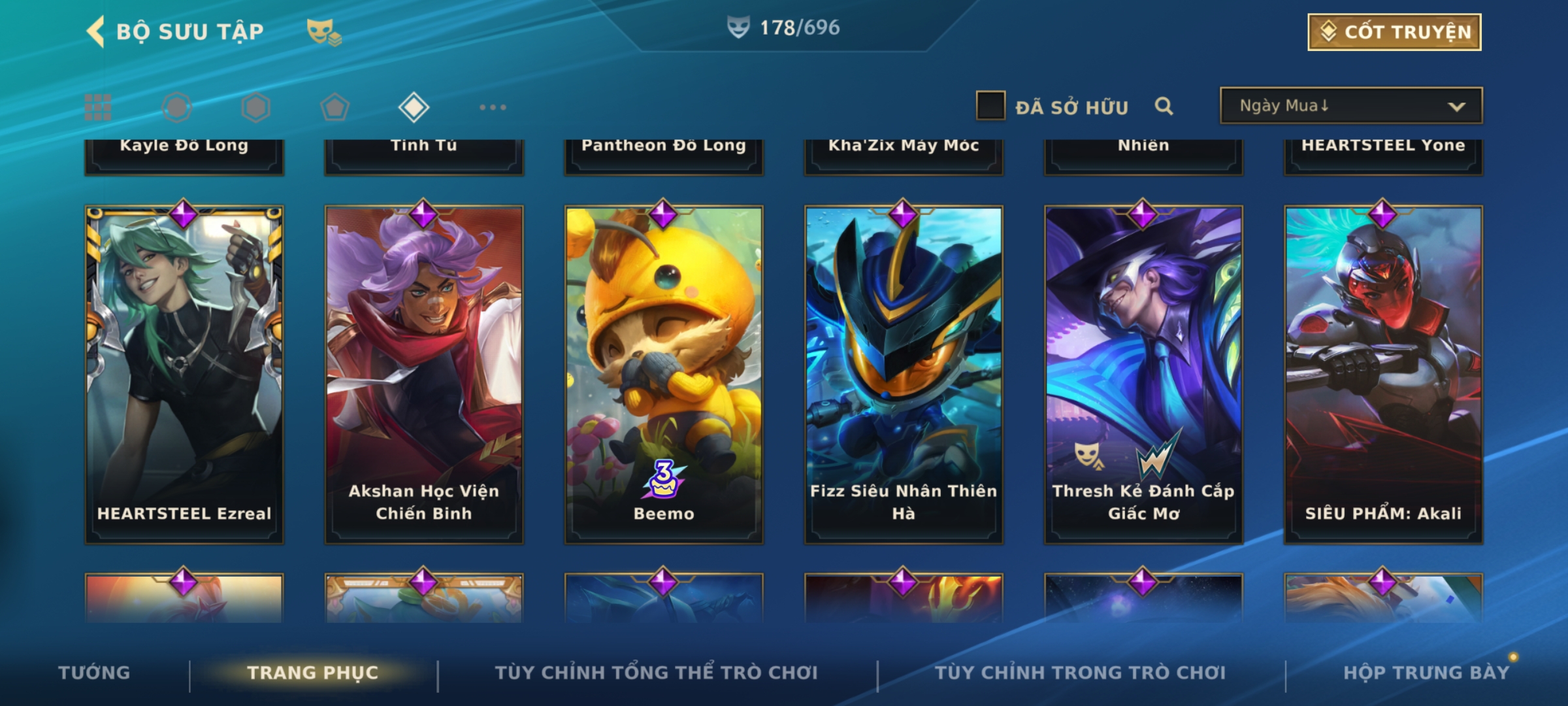Click the Cốt Truyện button
This screenshot has height=706, width=1568.
(1394, 32)
